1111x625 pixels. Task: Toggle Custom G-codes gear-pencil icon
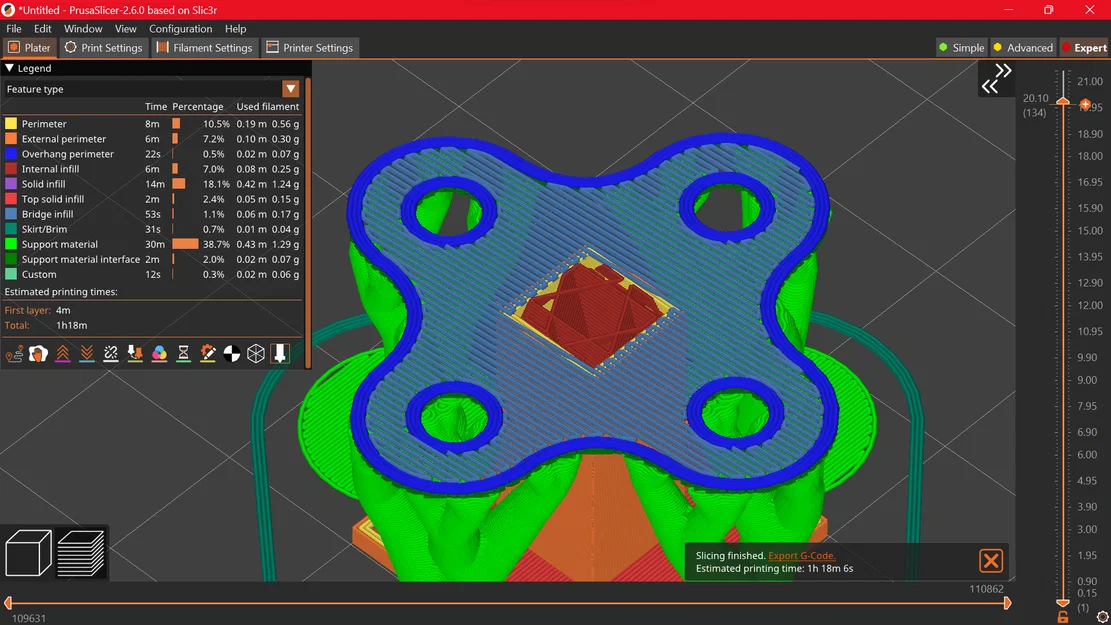point(208,354)
